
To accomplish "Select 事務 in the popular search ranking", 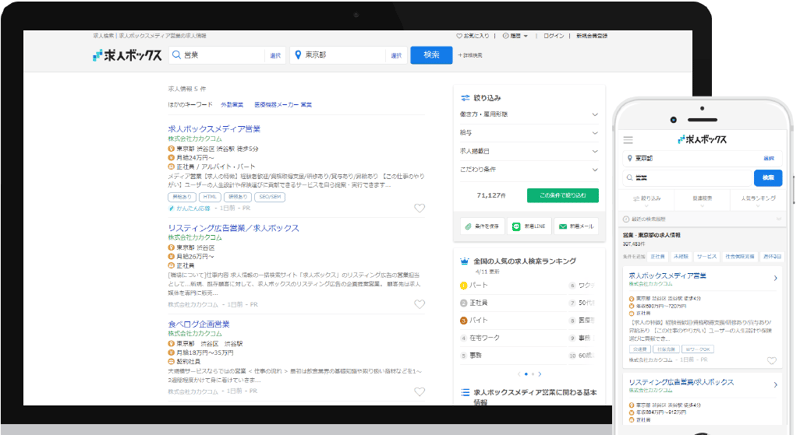I will click(475, 355).
